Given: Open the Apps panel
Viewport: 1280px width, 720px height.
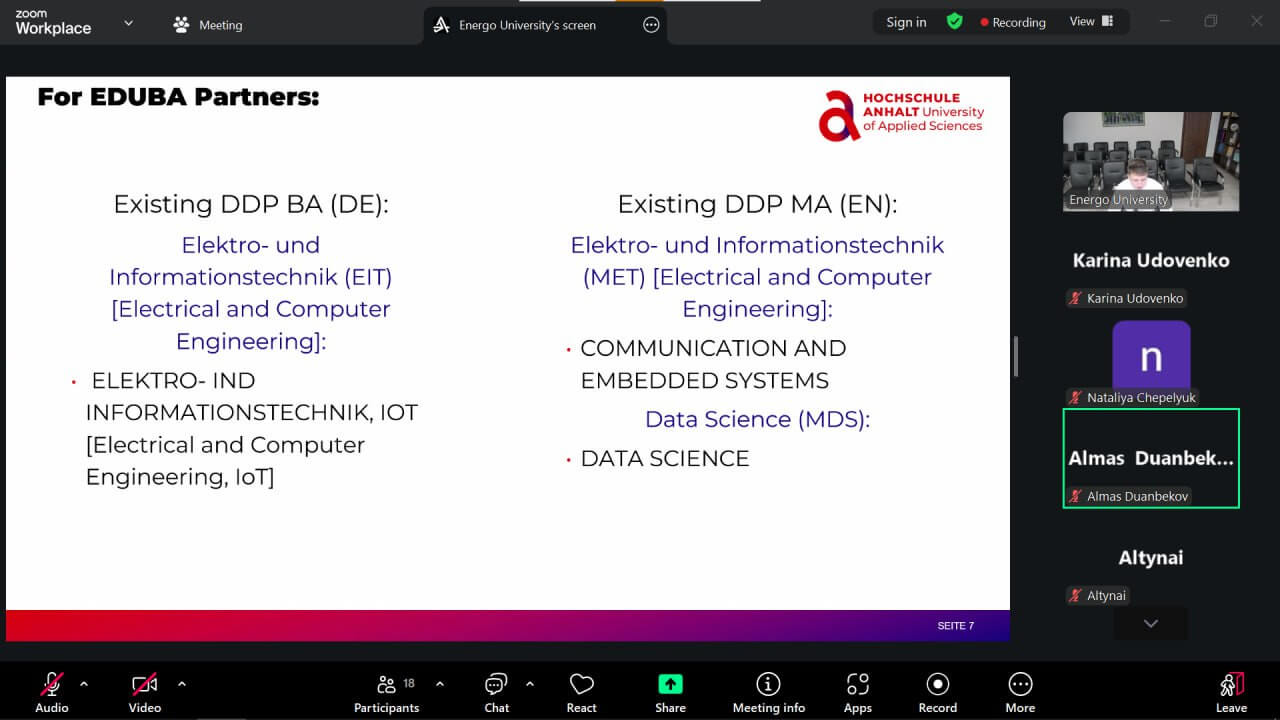Looking at the screenshot, I should (x=857, y=692).
